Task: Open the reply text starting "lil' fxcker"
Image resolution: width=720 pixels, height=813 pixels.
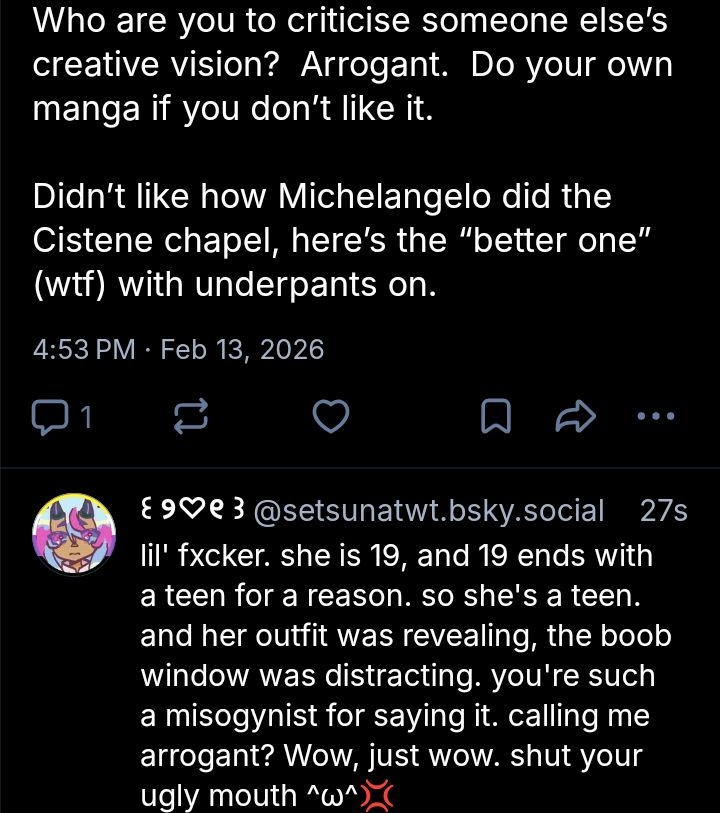Action: pyautogui.click(x=396, y=555)
